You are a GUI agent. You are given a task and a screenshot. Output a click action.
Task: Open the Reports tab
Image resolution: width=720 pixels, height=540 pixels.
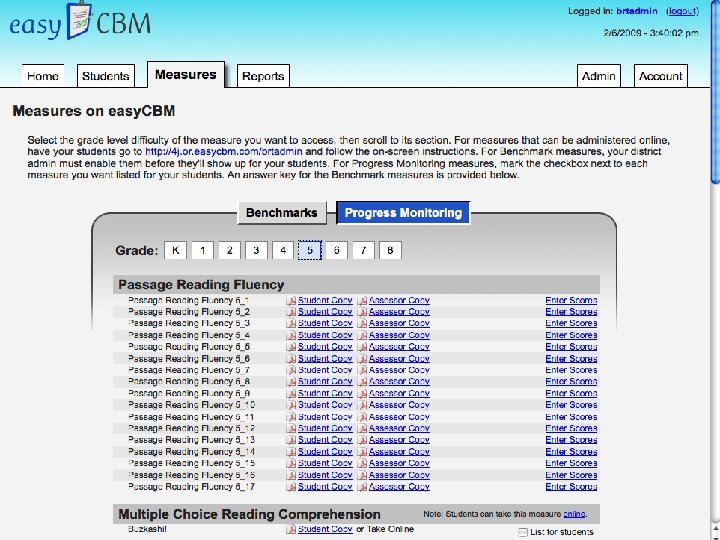[x=263, y=76]
